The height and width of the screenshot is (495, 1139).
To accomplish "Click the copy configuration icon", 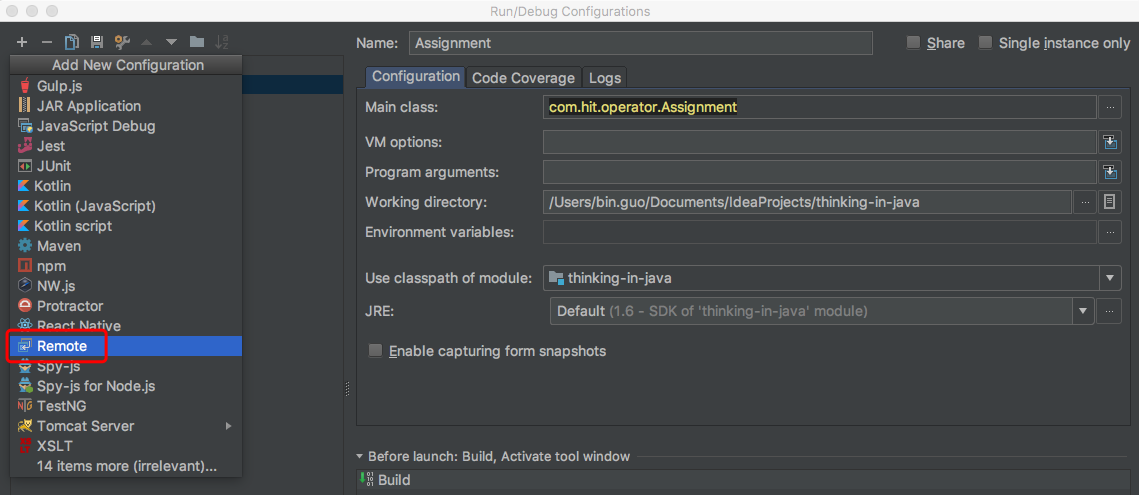I will [x=72, y=42].
